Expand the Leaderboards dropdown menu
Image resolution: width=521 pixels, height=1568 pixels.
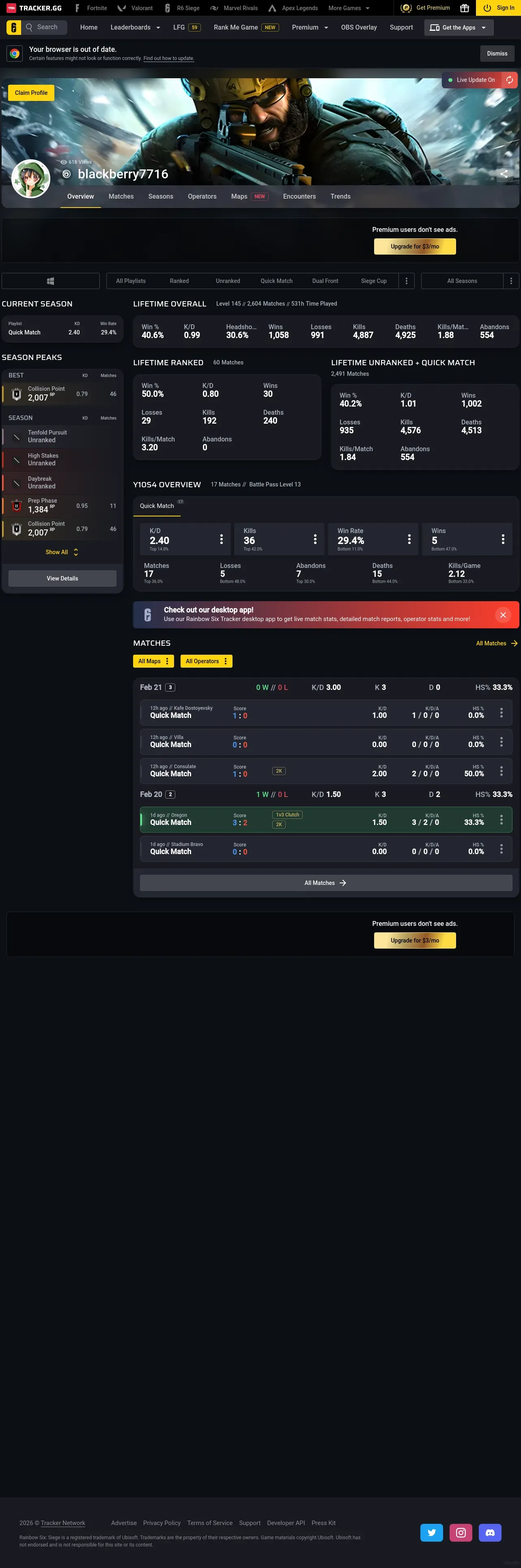(x=135, y=28)
